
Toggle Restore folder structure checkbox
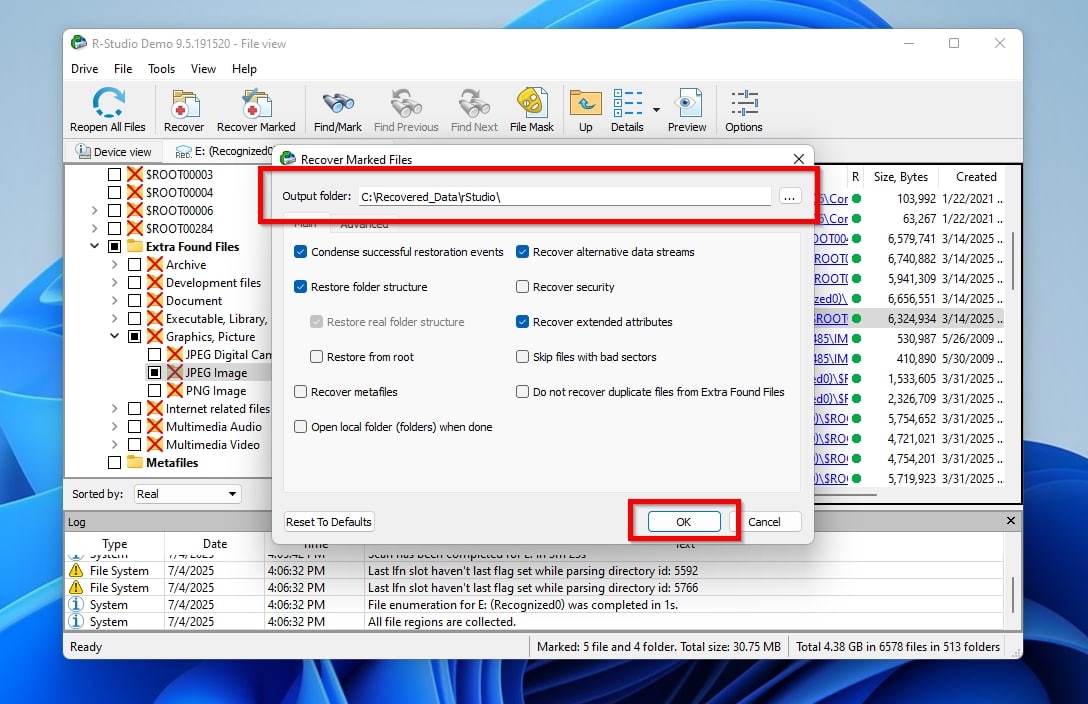point(300,286)
